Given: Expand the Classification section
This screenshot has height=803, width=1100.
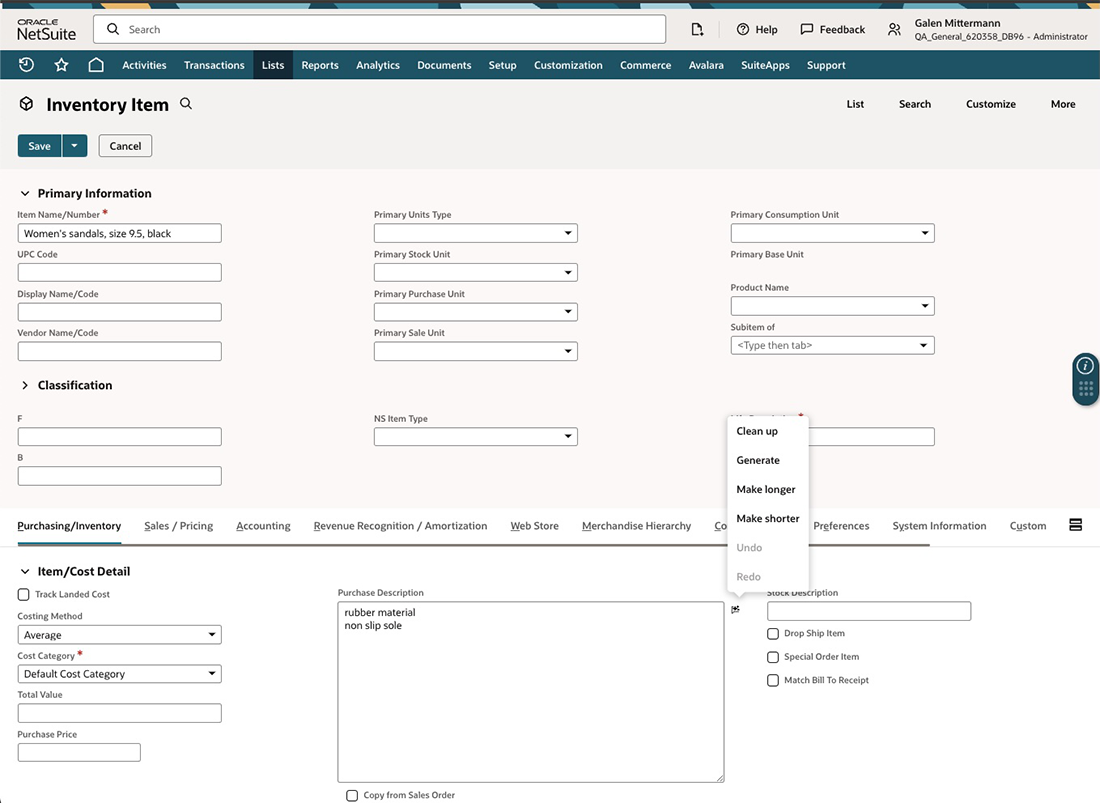Looking at the screenshot, I should (26, 385).
